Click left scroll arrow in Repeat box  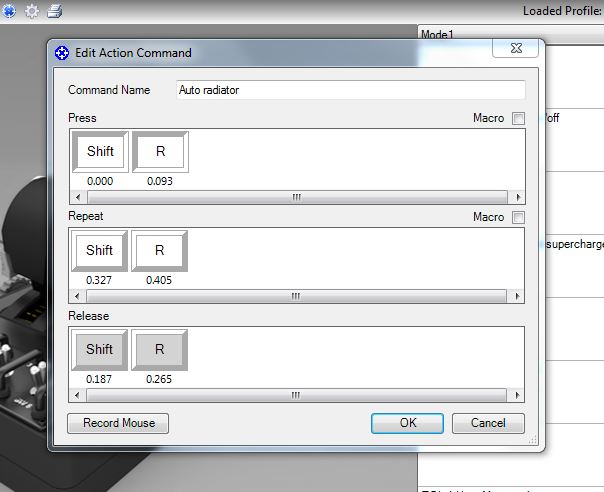point(77,296)
